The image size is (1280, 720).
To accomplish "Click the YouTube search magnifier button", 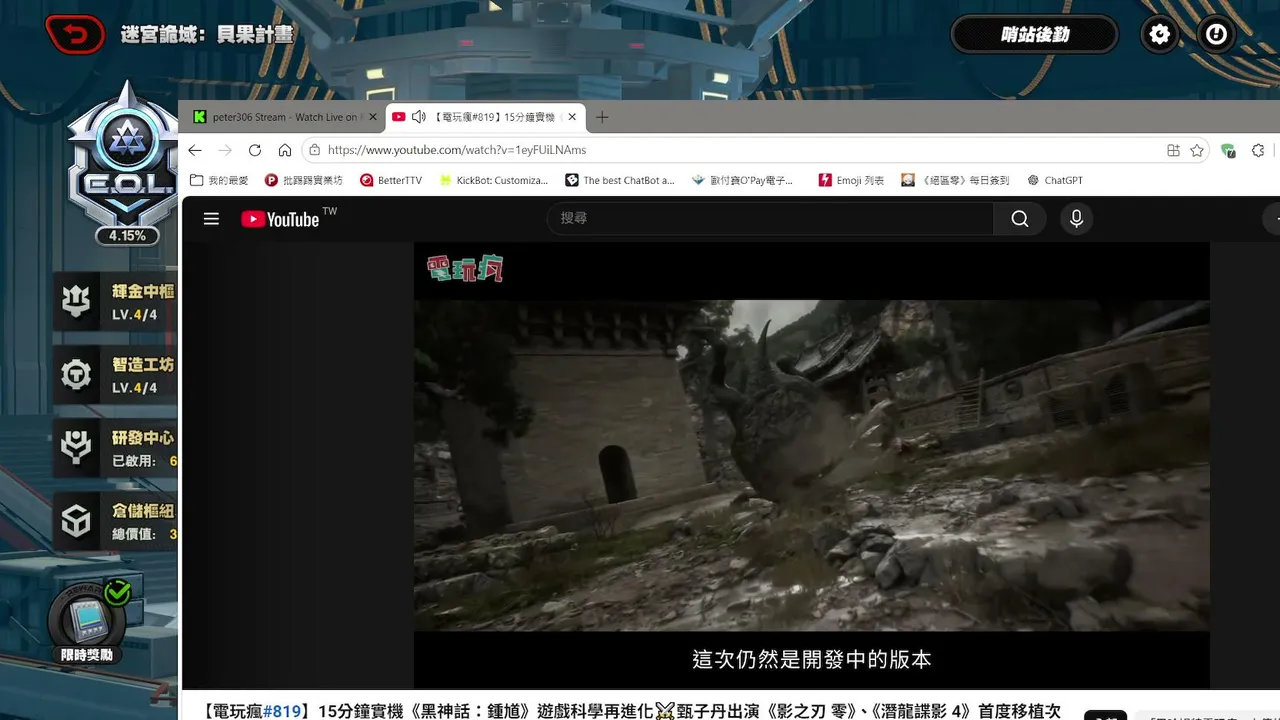I will coord(1020,218).
